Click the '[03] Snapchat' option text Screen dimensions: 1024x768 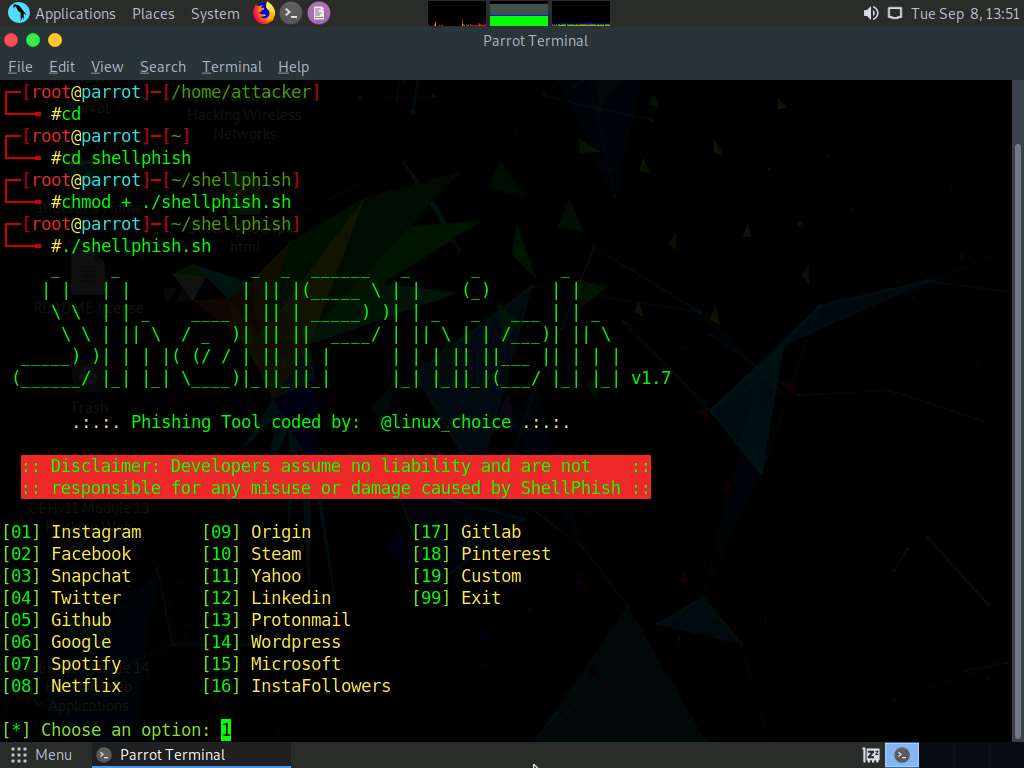[67, 576]
